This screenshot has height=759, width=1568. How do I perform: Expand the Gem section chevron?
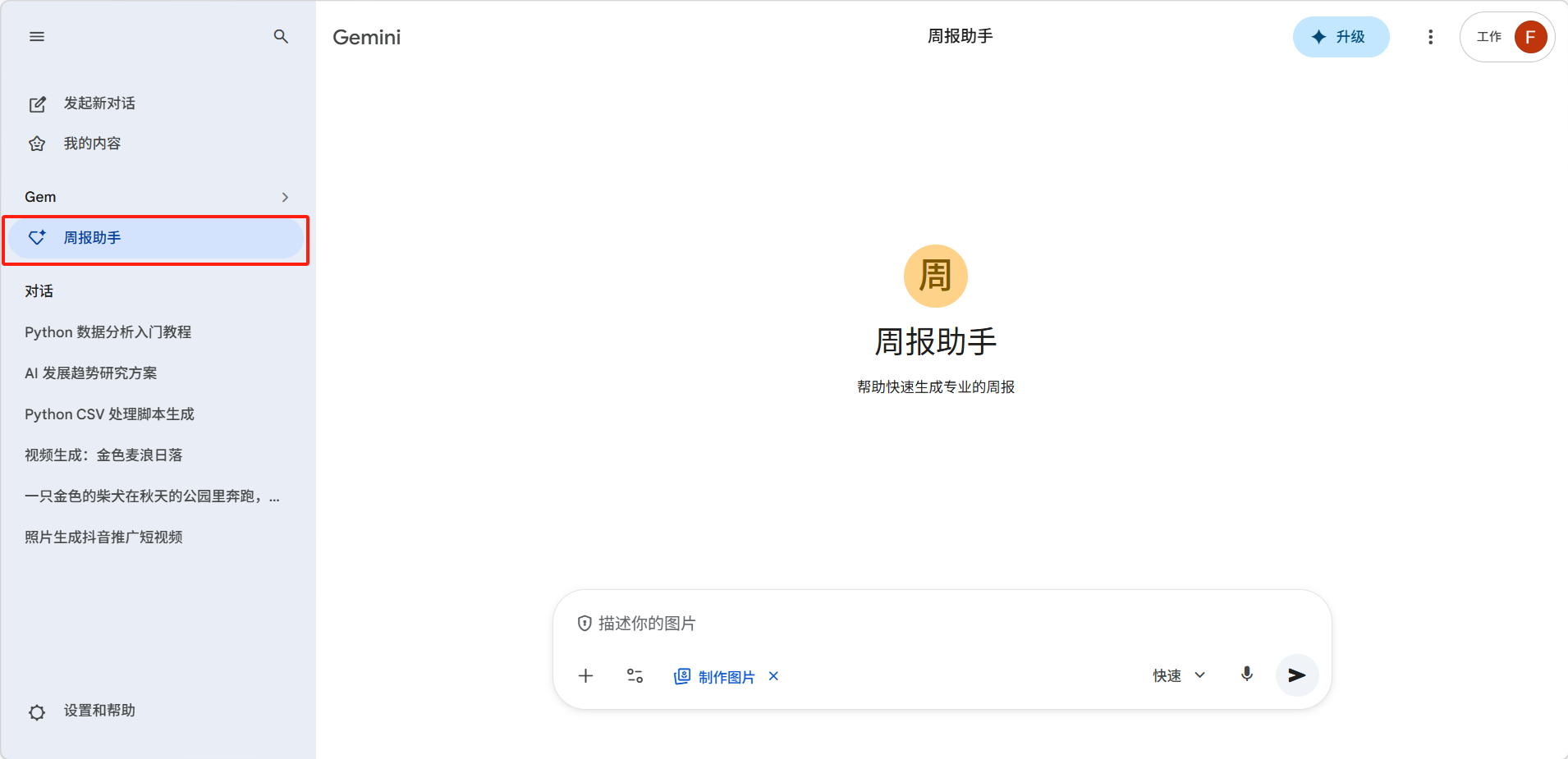click(285, 197)
